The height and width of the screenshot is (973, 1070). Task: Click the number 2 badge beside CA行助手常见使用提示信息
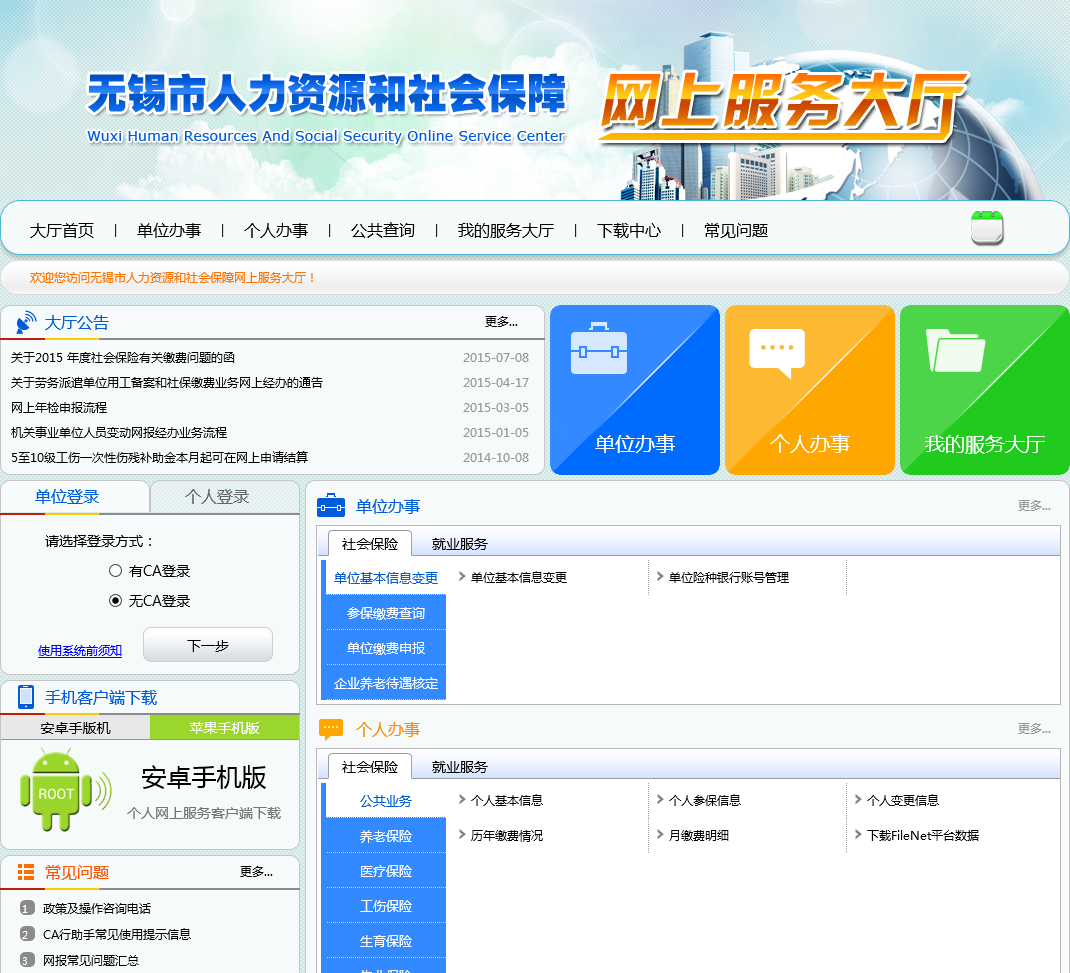[27, 934]
